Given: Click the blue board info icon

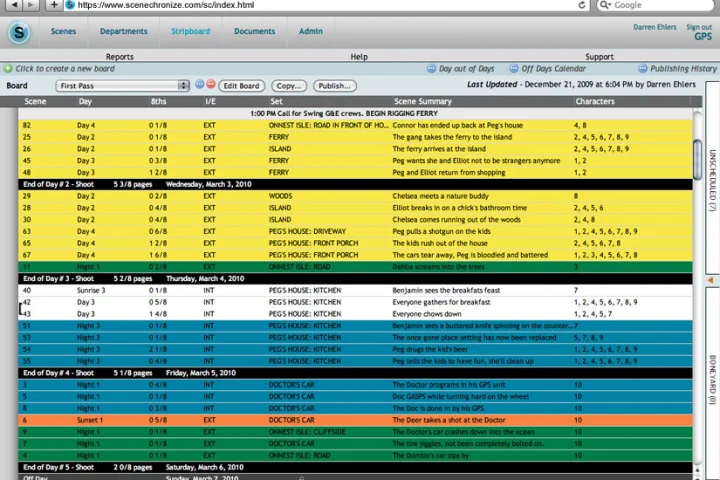Looking at the screenshot, I should (x=199, y=84).
